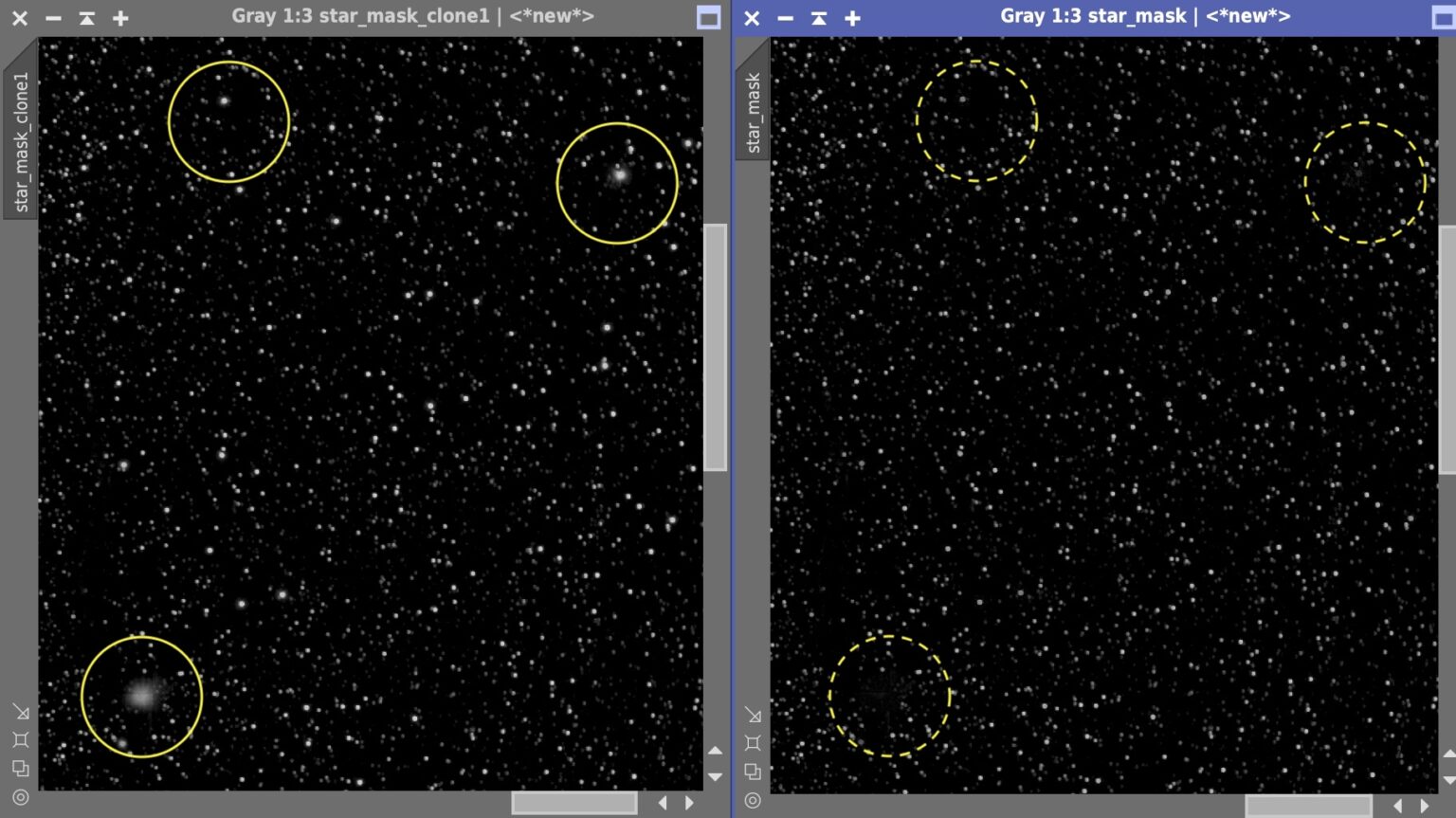Screen dimensions: 1456x818
Task: Click the diagonal arrow resize icon in star_mask_clone1 window
Action: point(21,712)
